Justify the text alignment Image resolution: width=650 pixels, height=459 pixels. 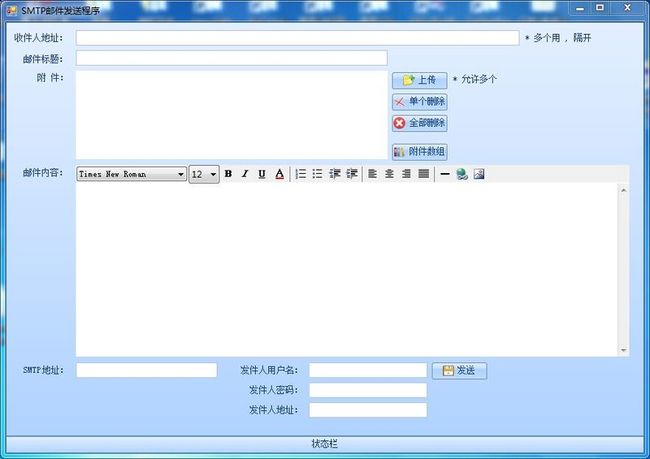click(x=424, y=174)
